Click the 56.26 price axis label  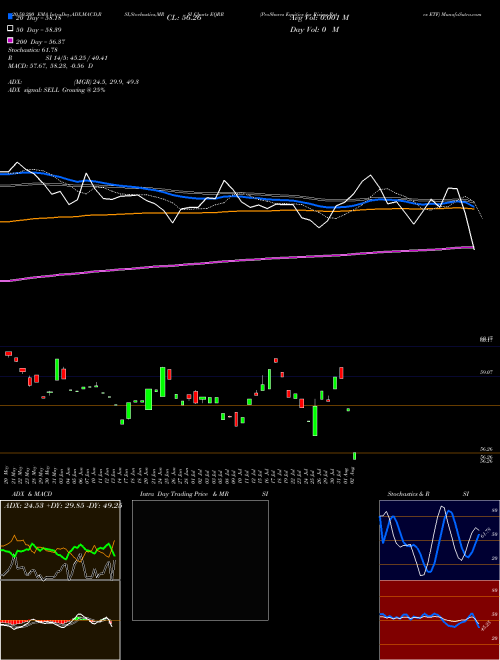pos(487,450)
